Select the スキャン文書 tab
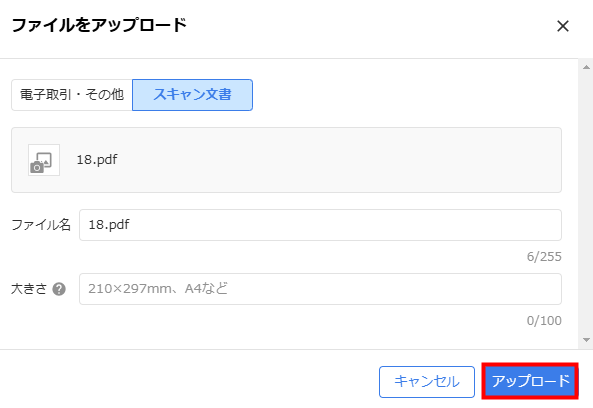This screenshot has height=408, width=593. click(192, 95)
